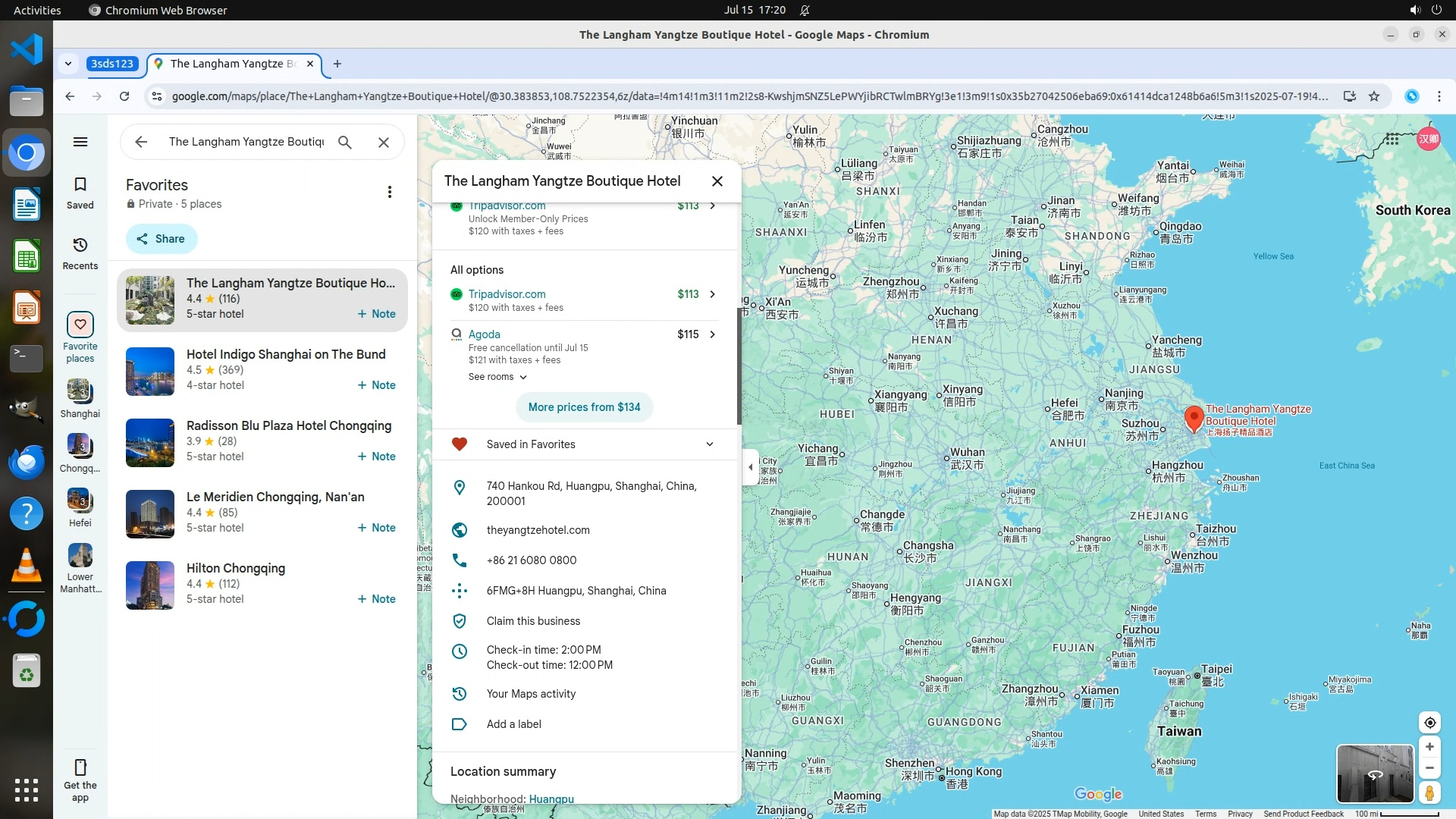Open Recents in the left sidebar
The image size is (1456, 819).
pyautogui.click(x=80, y=253)
